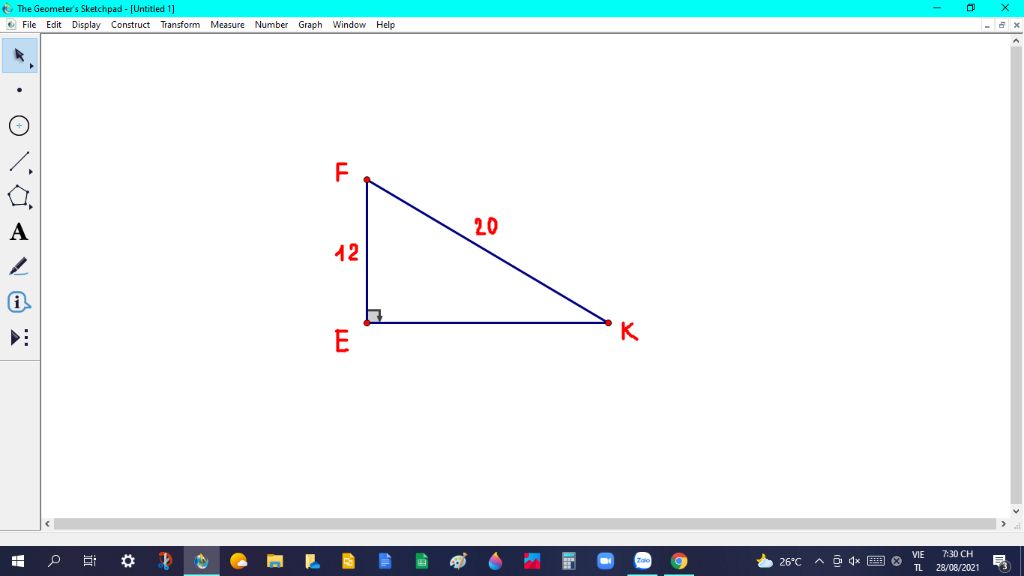Open the Construct menu

(x=131, y=25)
